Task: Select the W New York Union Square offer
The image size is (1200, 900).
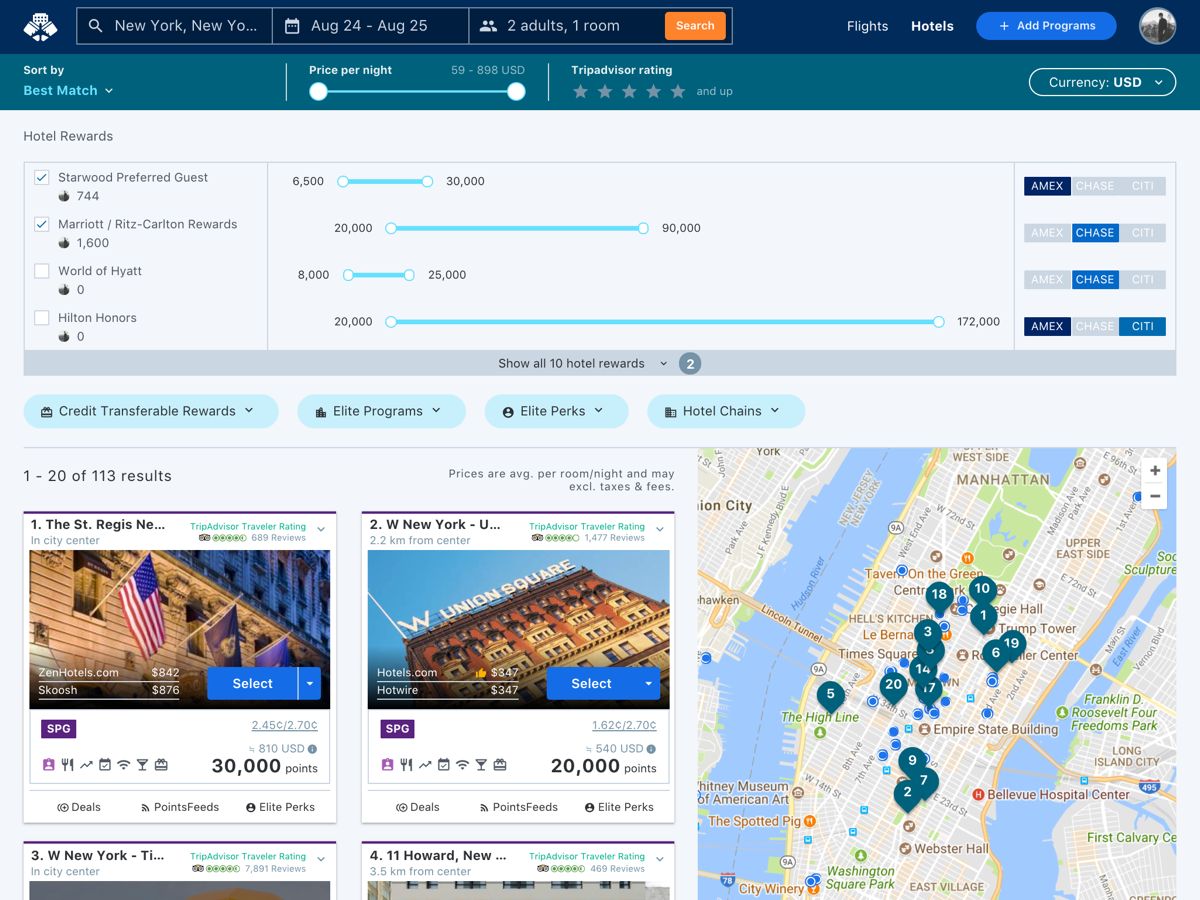Action: coord(591,684)
